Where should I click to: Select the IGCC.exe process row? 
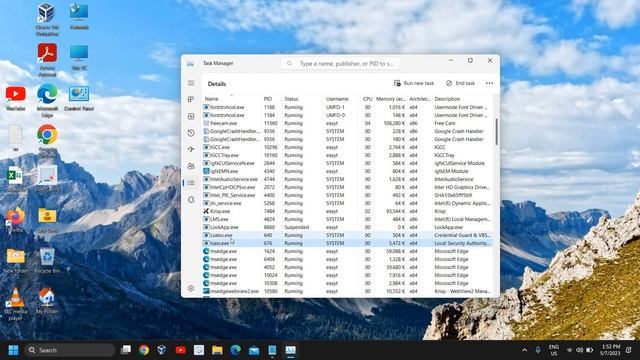click(347, 147)
